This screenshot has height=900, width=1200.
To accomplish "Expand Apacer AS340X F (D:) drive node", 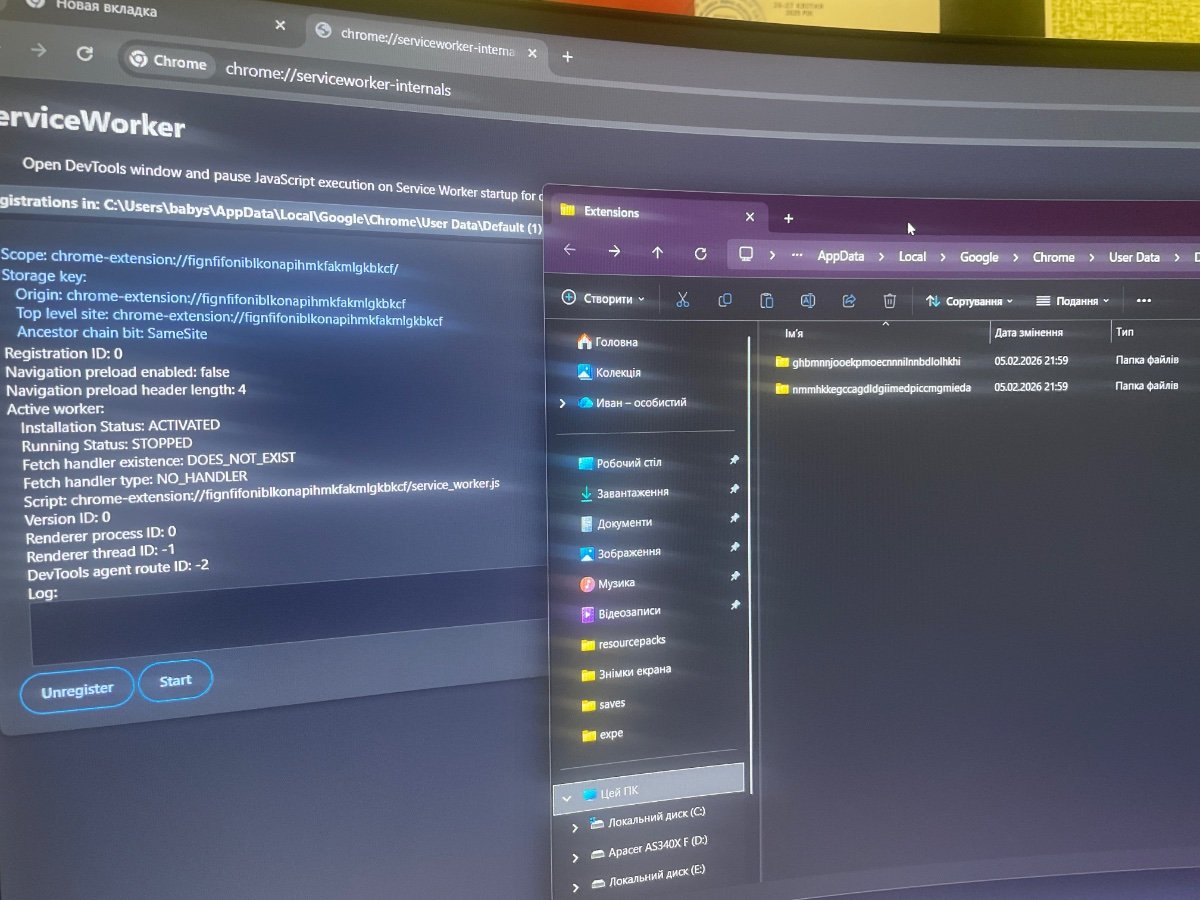I will (575, 858).
